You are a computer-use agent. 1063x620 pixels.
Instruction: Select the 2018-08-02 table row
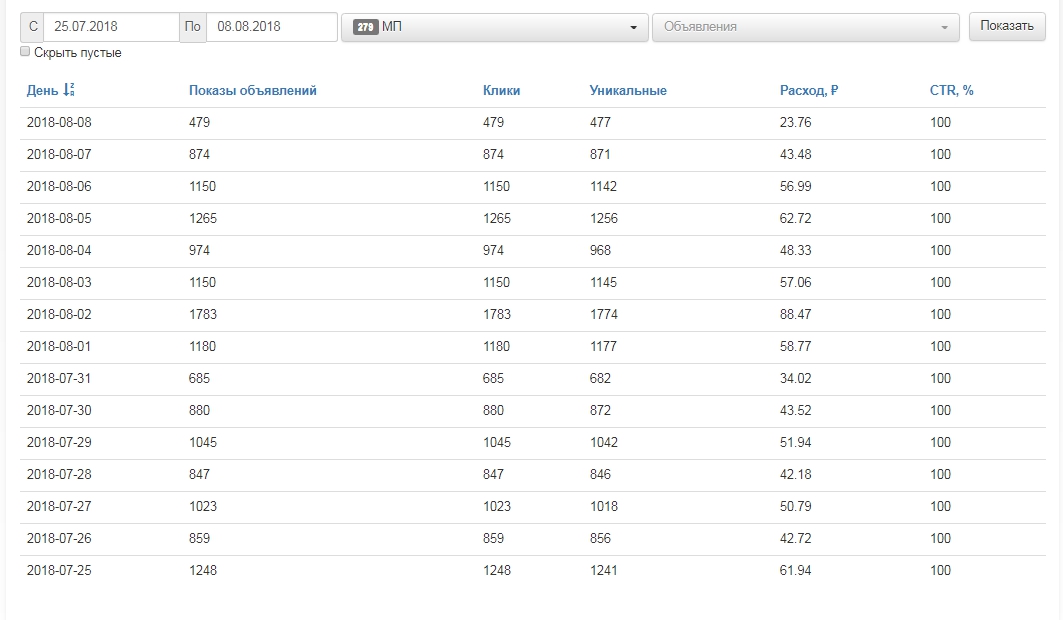coord(533,314)
